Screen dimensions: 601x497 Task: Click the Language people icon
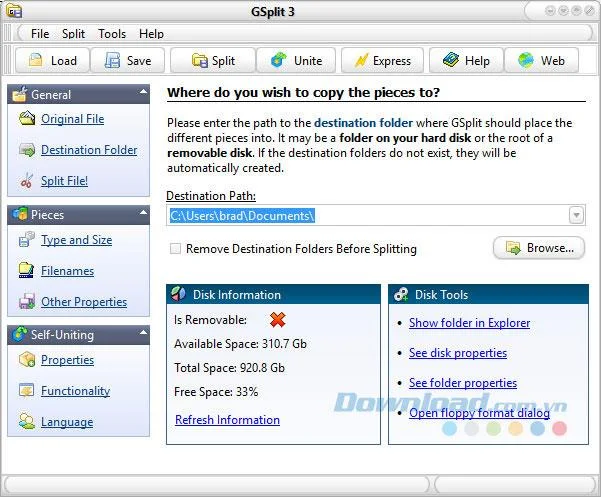[x=27, y=422]
